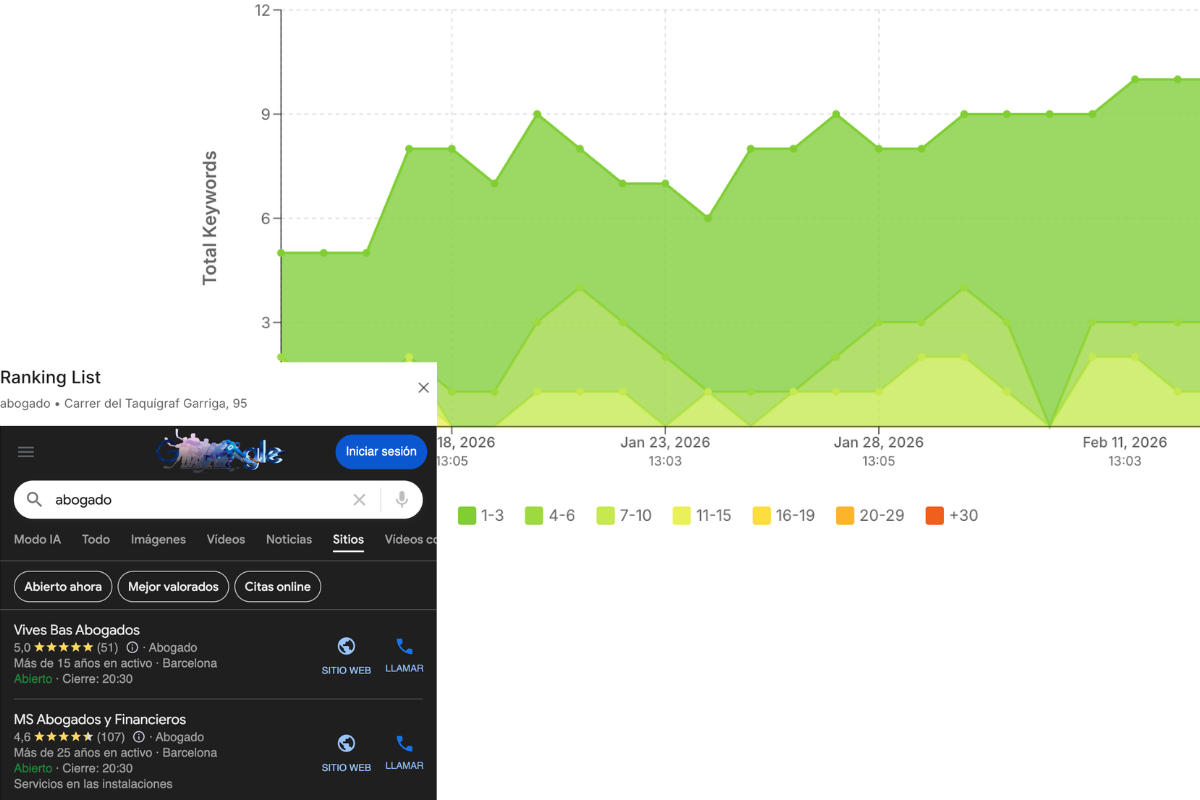Open the Modo IA tab
The image size is (1200, 800).
pos(37,539)
